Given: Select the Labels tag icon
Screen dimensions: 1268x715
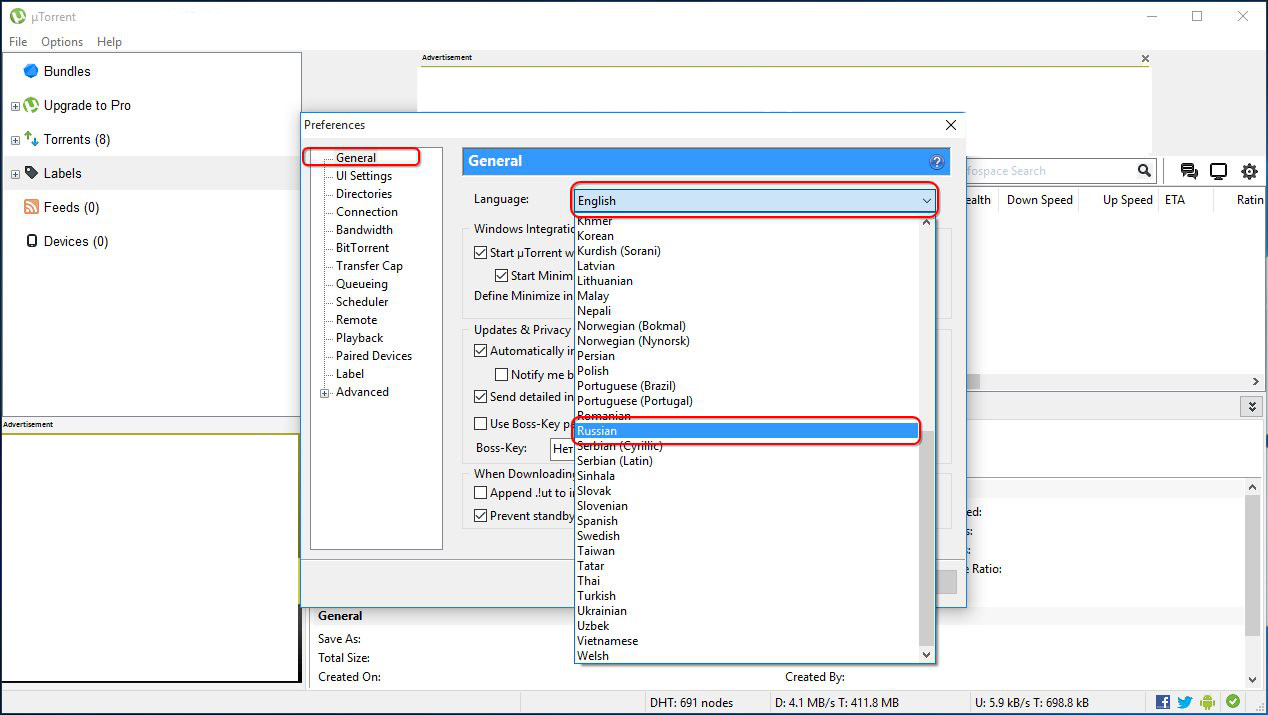Looking at the screenshot, I should pyautogui.click(x=31, y=173).
